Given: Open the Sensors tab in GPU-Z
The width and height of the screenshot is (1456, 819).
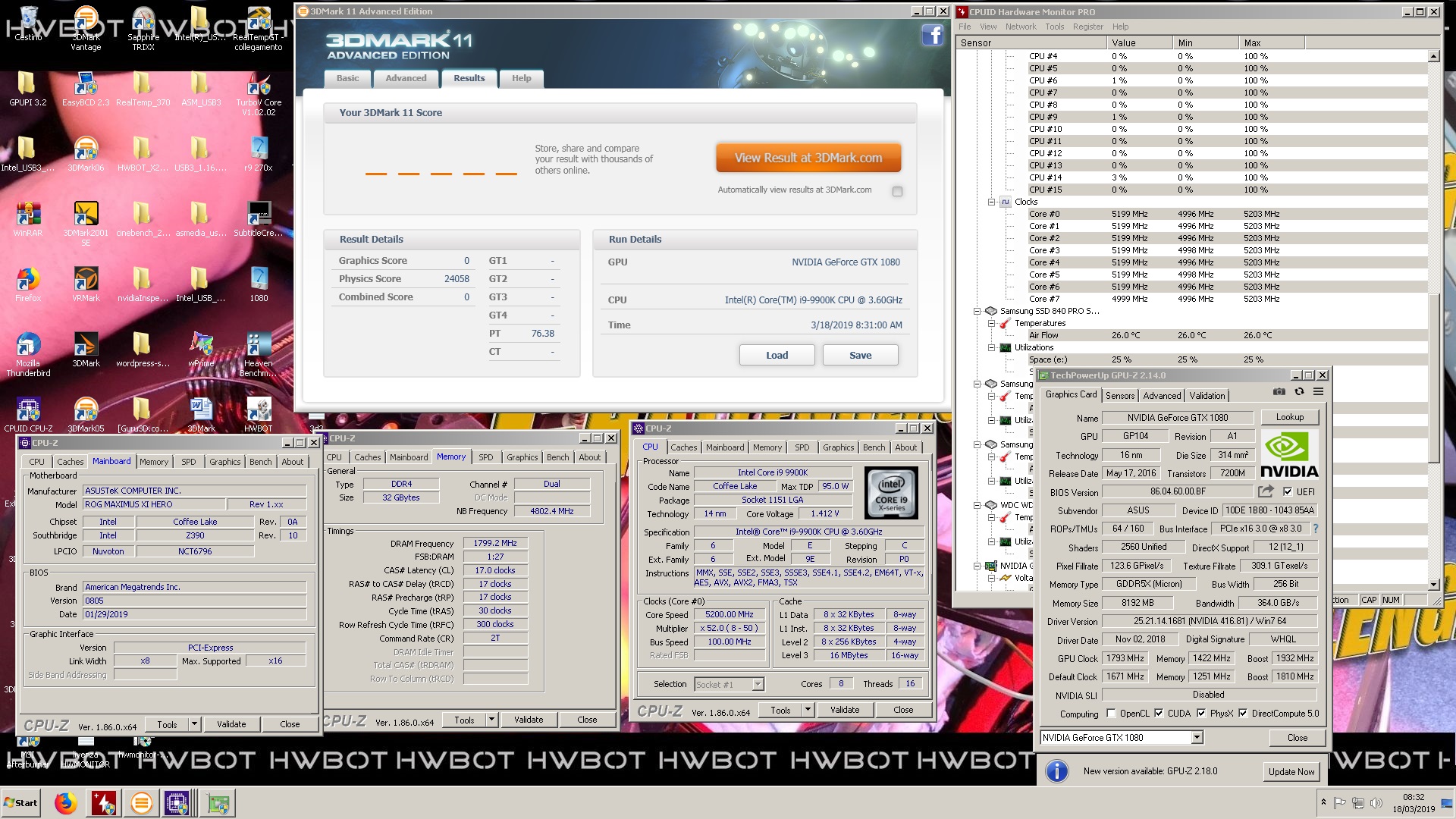Looking at the screenshot, I should (x=1119, y=395).
